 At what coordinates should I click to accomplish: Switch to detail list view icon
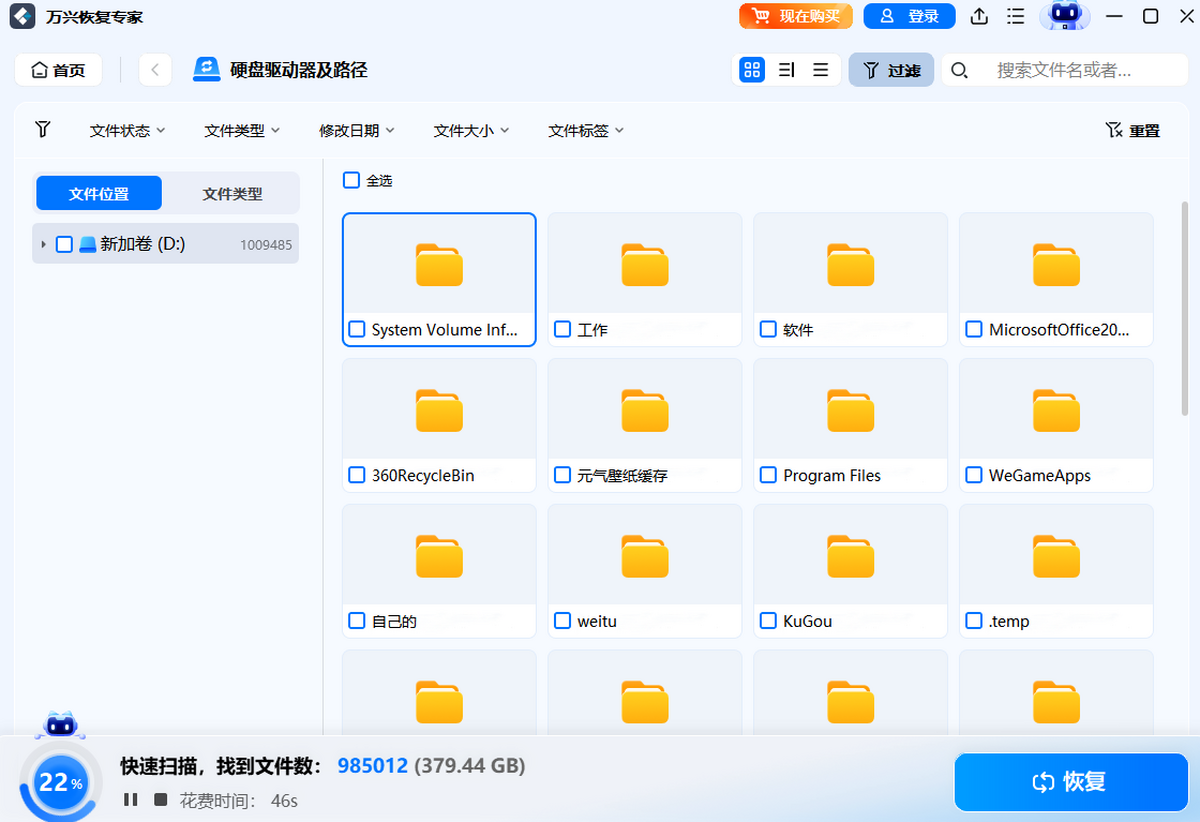pyautogui.click(x=786, y=70)
